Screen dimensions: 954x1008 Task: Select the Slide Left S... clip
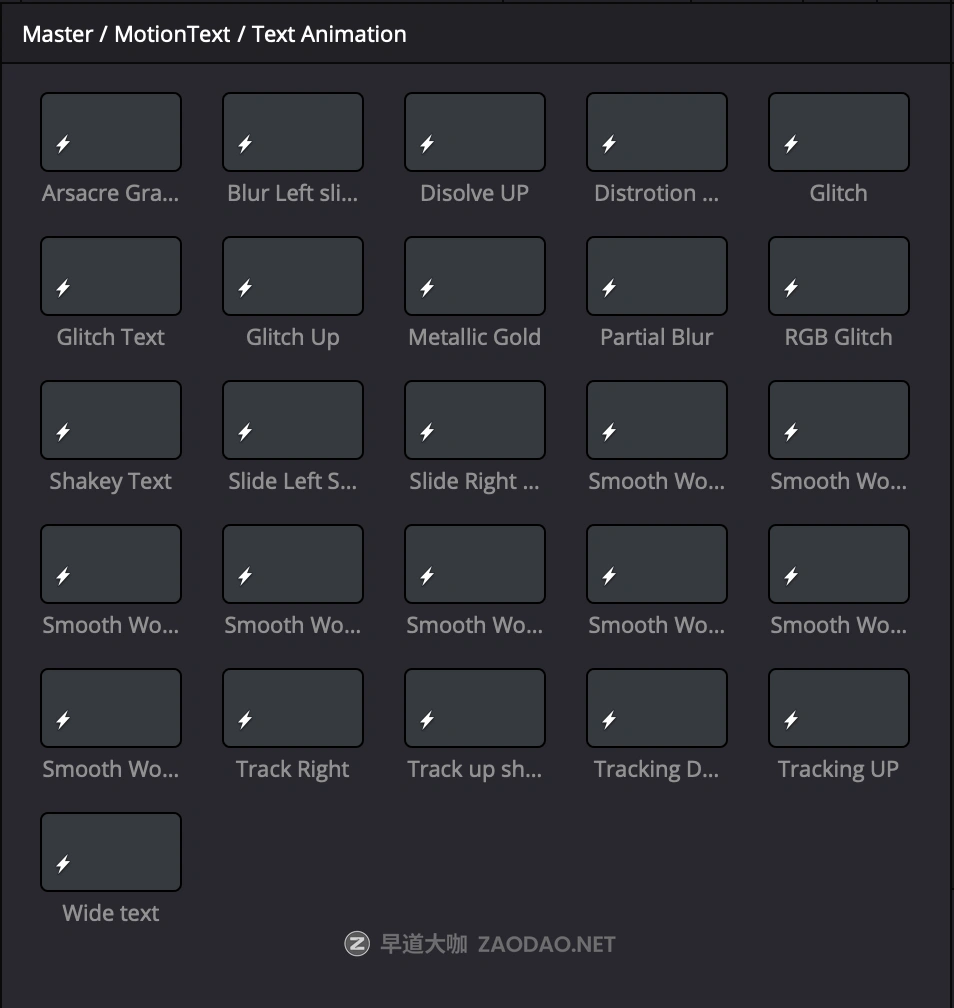point(293,420)
